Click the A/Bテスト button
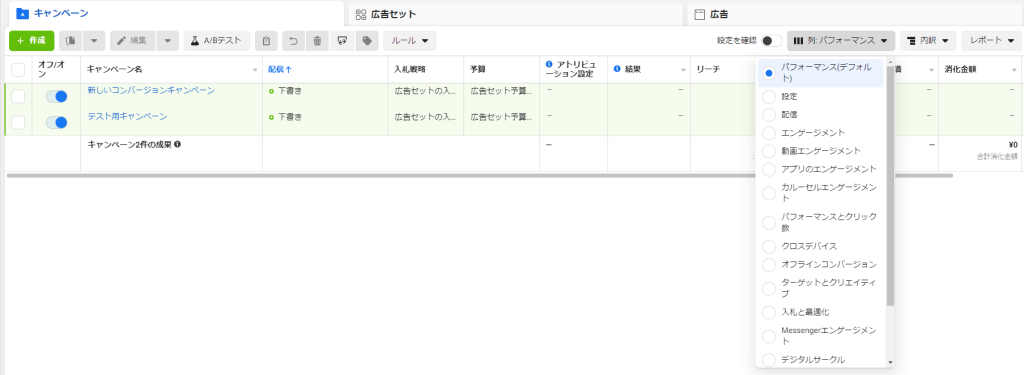Image resolution: width=1024 pixels, height=375 pixels. (x=217, y=41)
